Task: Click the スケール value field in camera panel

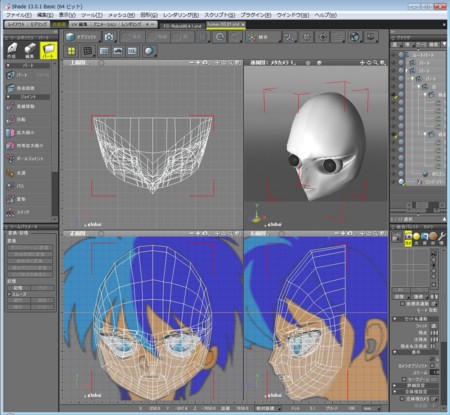Action: [x=434, y=372]
